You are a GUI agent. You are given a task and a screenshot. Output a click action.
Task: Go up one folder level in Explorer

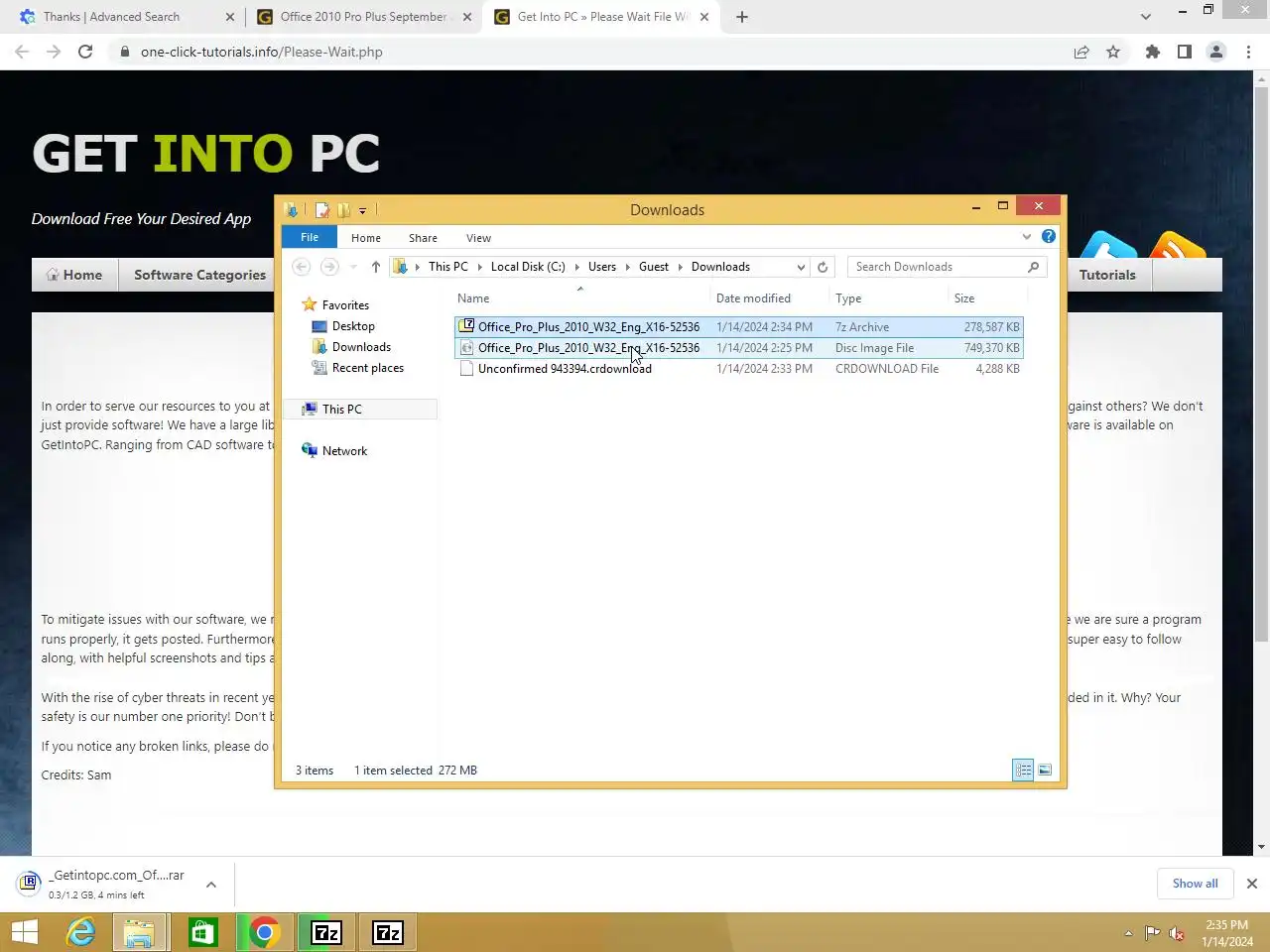click(x=375, y=267)
